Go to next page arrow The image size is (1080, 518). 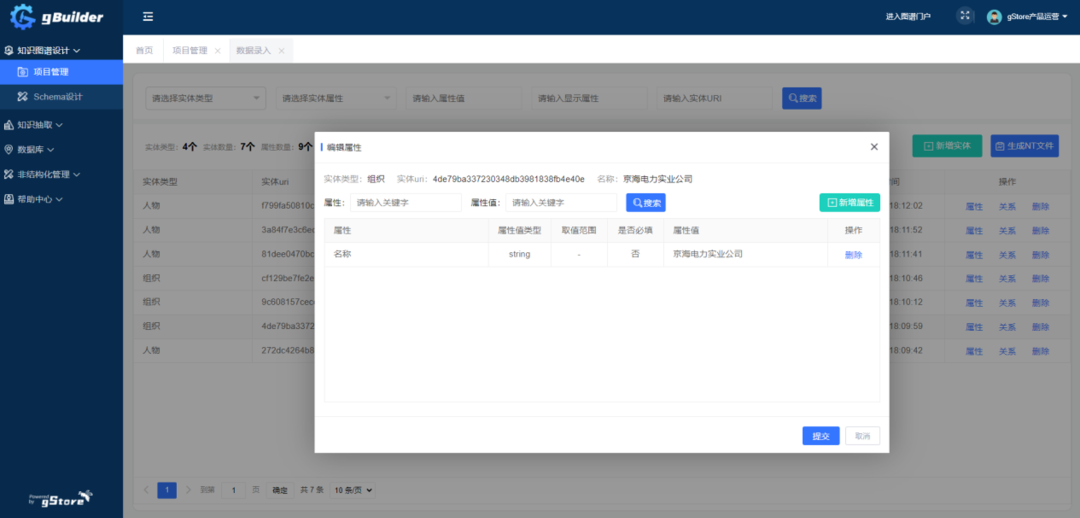(189, 490)
